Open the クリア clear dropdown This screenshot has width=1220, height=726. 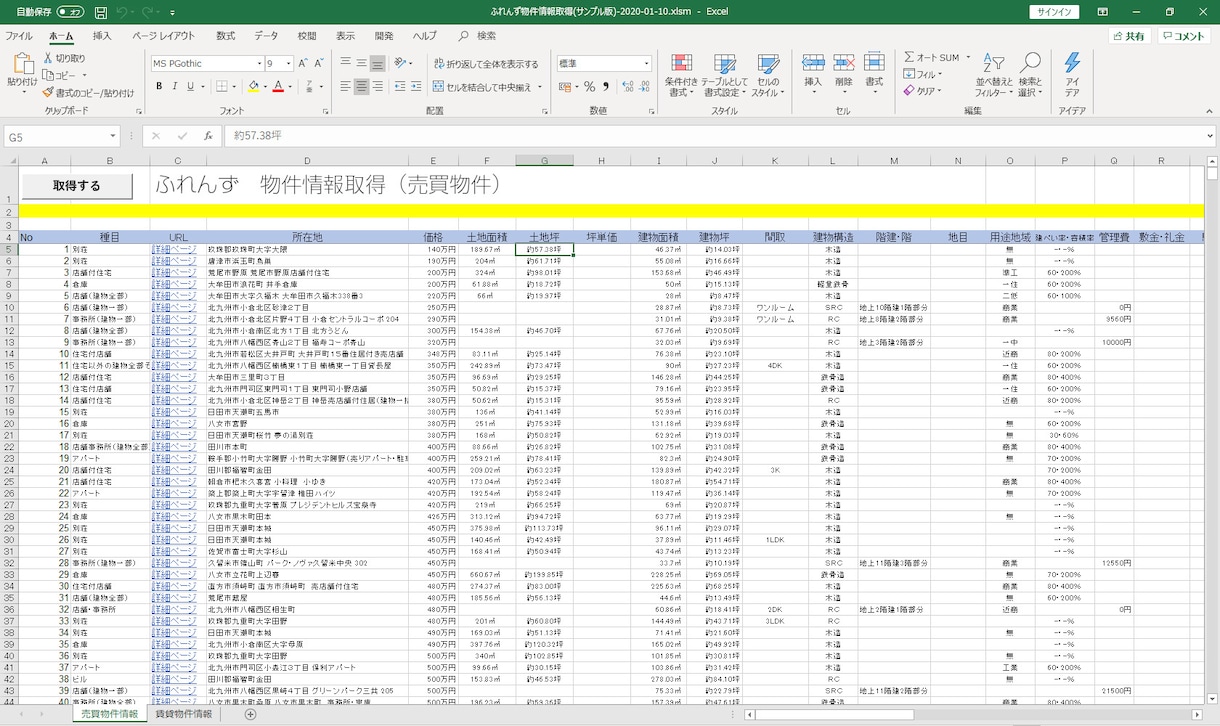(922, 91)
